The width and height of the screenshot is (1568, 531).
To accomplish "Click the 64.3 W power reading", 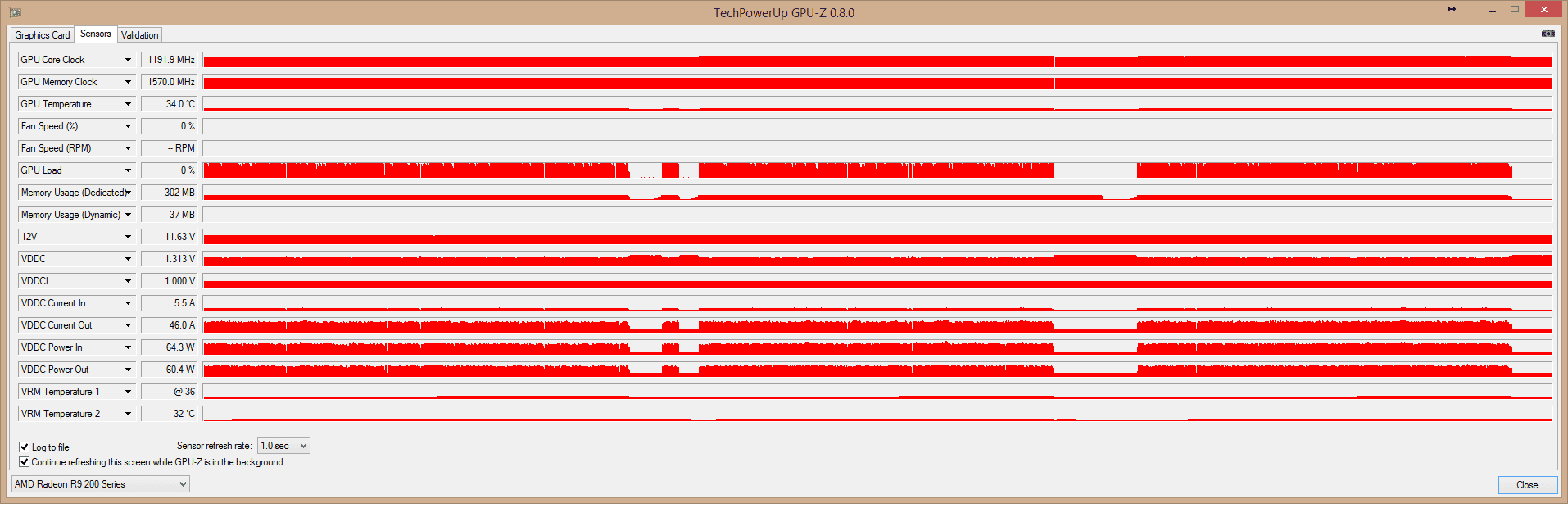I will point(169,347).
